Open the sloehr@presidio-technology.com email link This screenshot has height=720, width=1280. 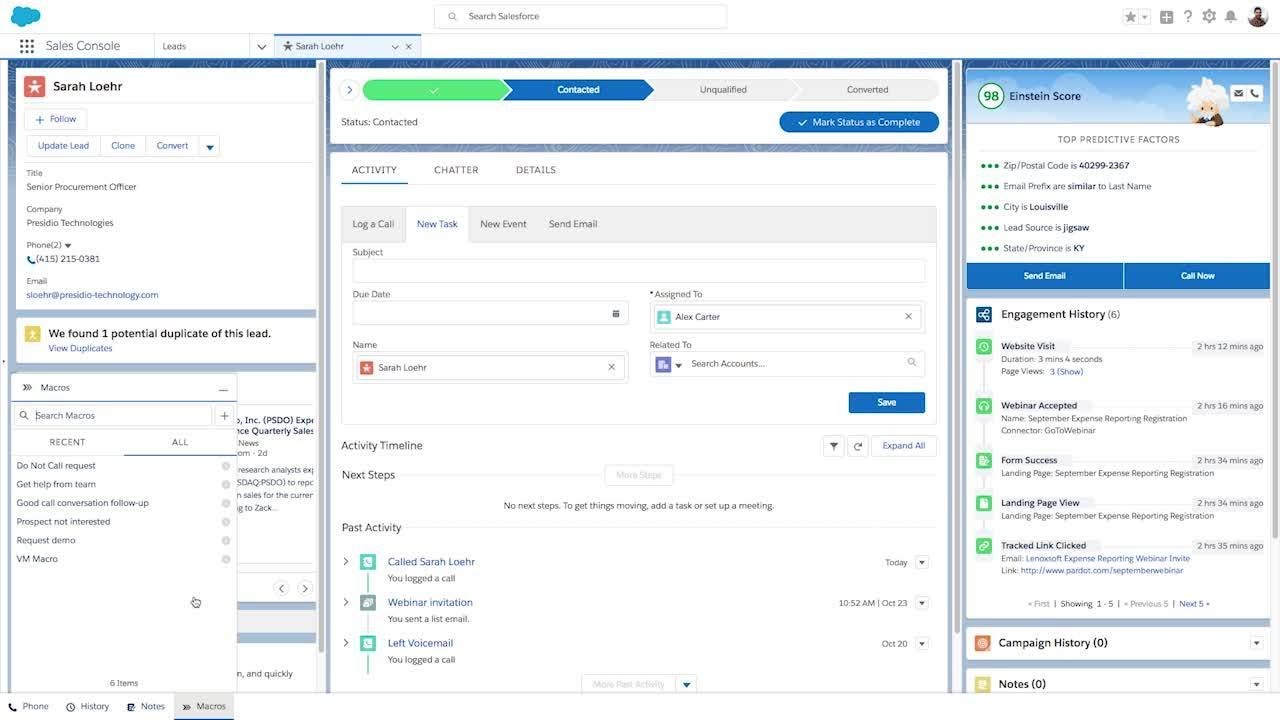click(x=92, y=295)
